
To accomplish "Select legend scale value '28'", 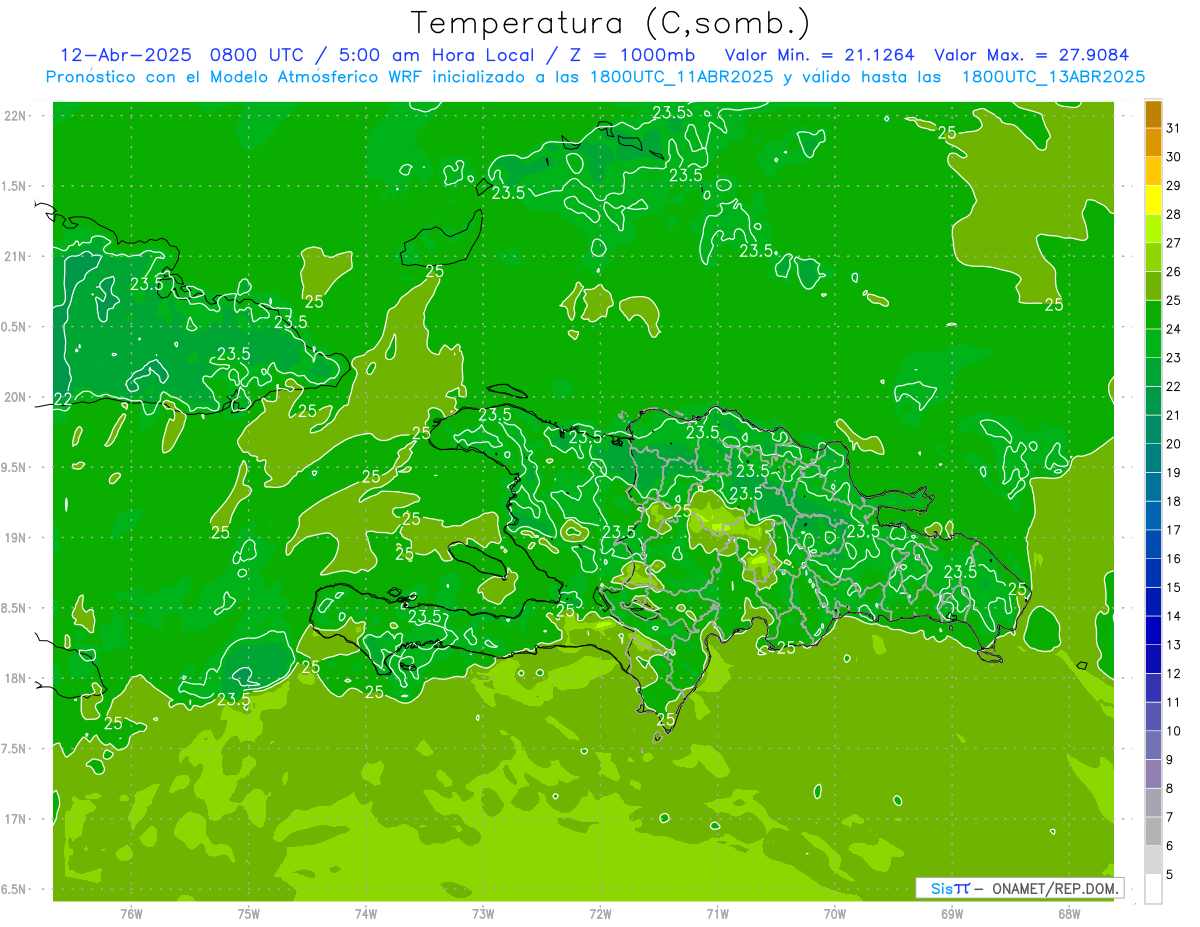I will pyautogui.click(x=1174, y=214).
